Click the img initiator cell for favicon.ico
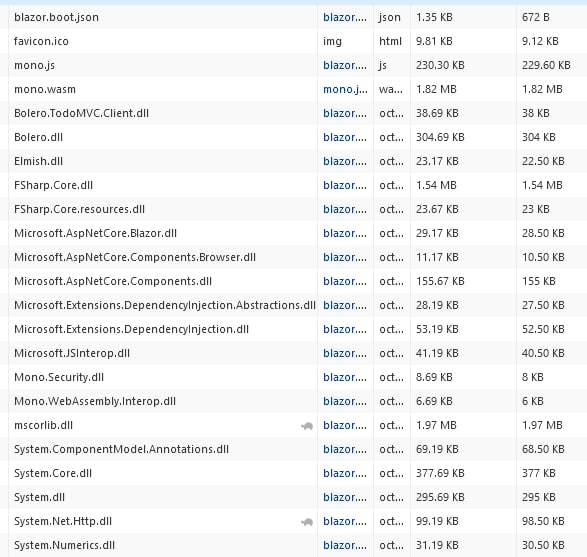The image size is (587, 557). coord(332,41)
